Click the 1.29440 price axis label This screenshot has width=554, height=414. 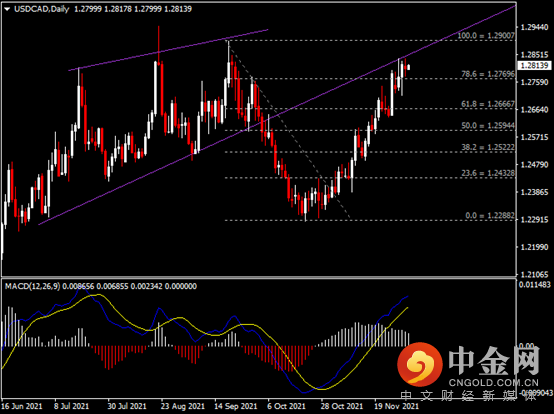tap(535, 27)
